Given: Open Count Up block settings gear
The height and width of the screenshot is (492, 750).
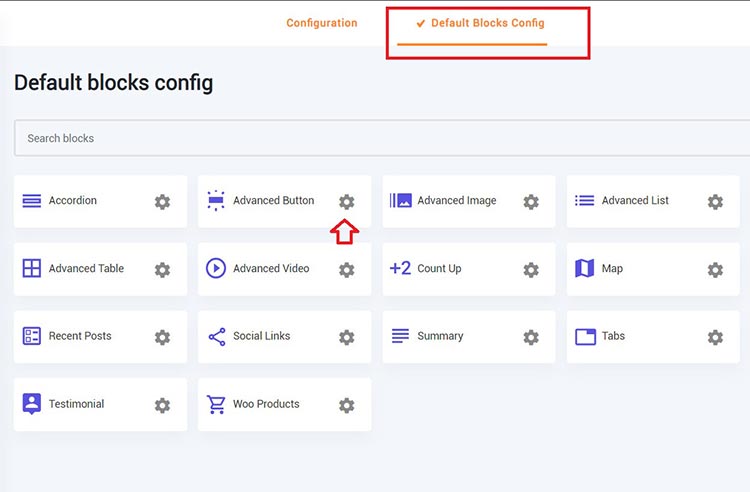Looking at the screenshot, I should 531,270.
